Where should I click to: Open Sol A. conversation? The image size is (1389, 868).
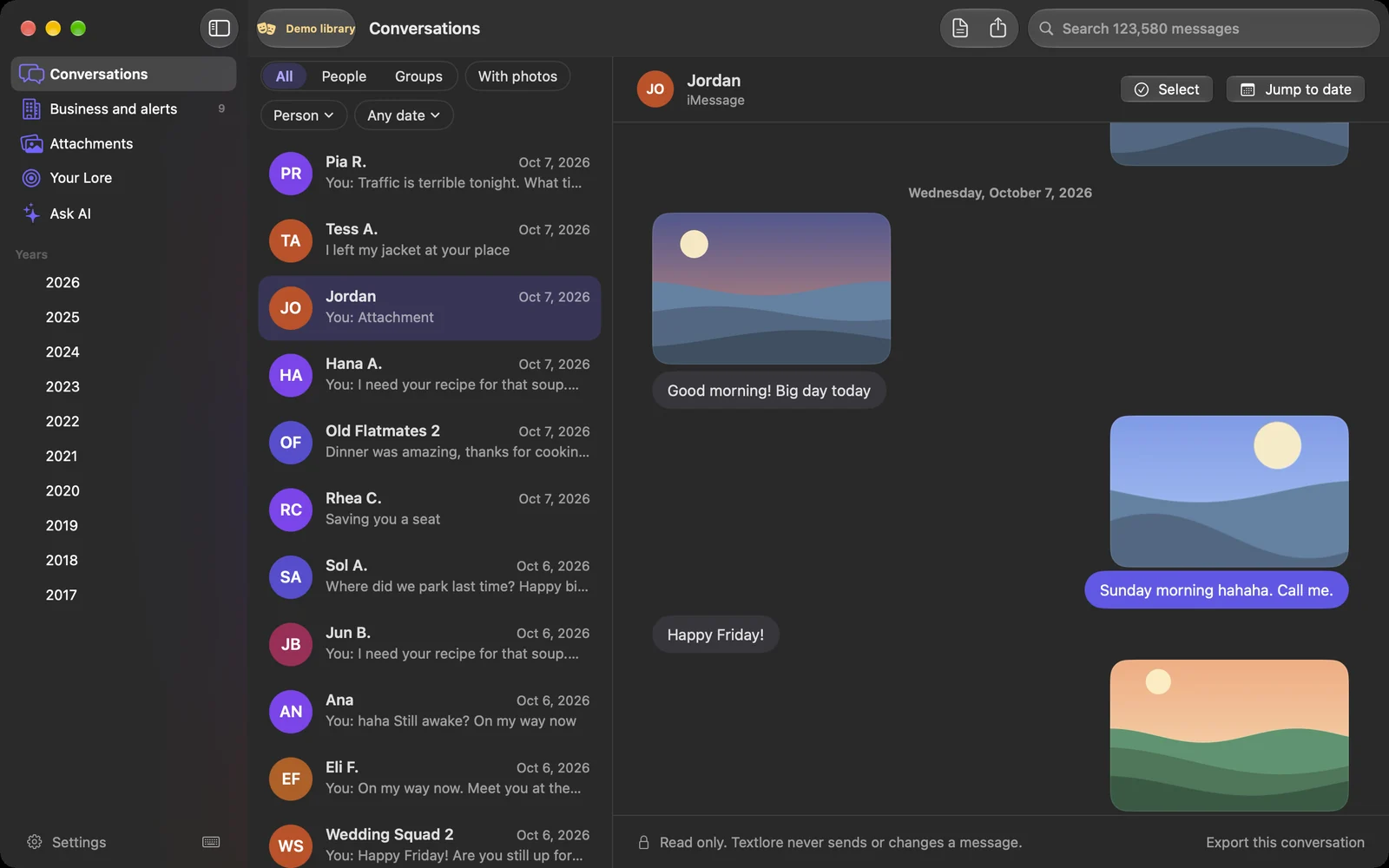(x=430, y=576)
